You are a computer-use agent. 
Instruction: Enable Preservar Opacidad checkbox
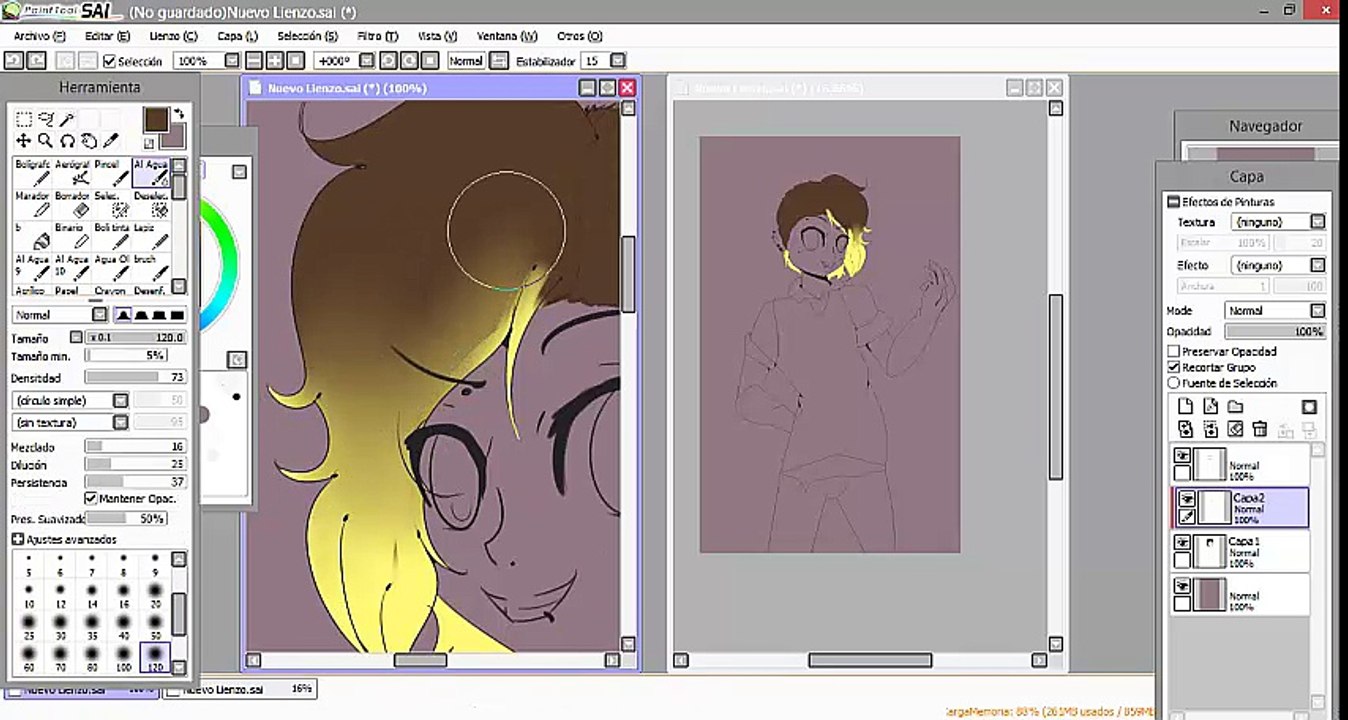(x=1174, y=351)
